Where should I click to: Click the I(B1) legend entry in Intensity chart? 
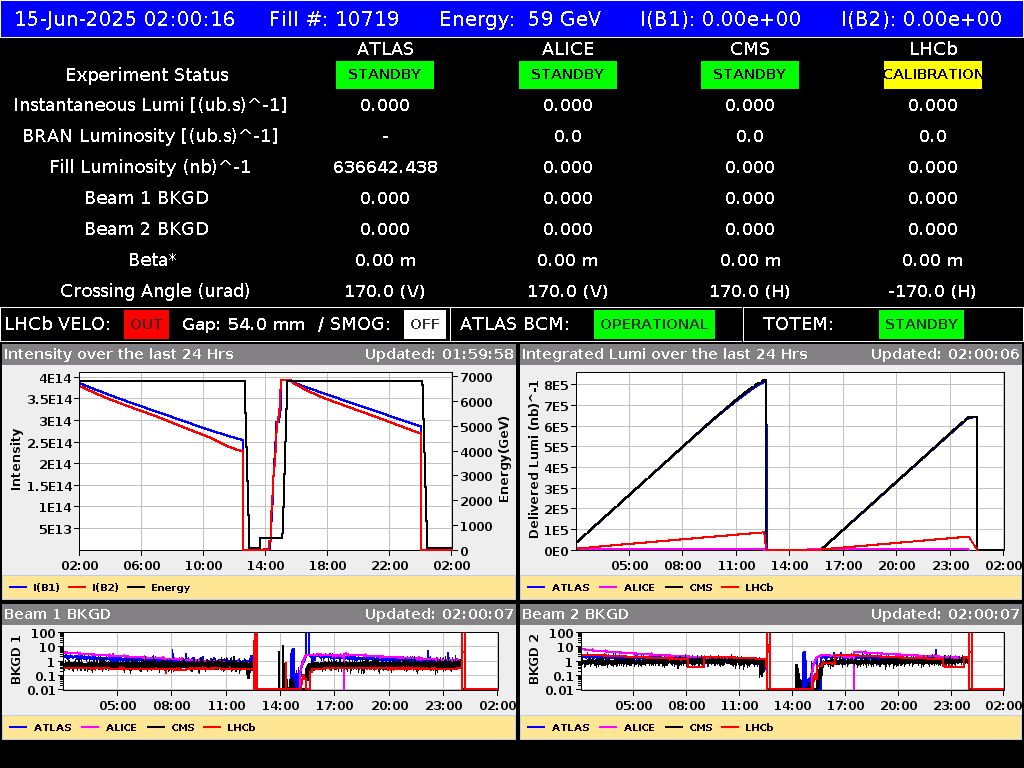(35, 588)
